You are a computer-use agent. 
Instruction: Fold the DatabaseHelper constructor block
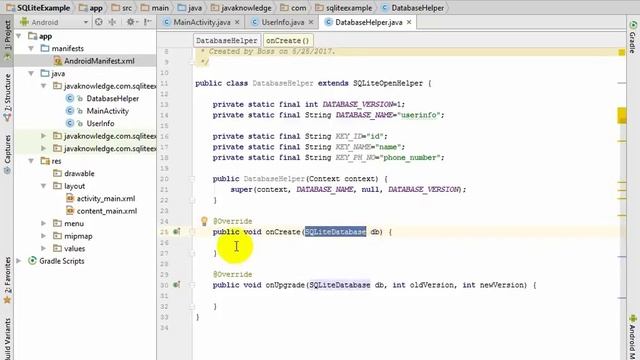(x=192, y=179)
